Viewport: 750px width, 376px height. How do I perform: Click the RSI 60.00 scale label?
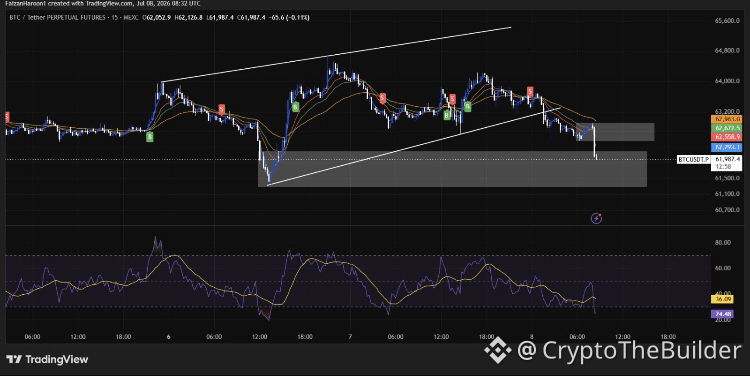coord(723,268)
